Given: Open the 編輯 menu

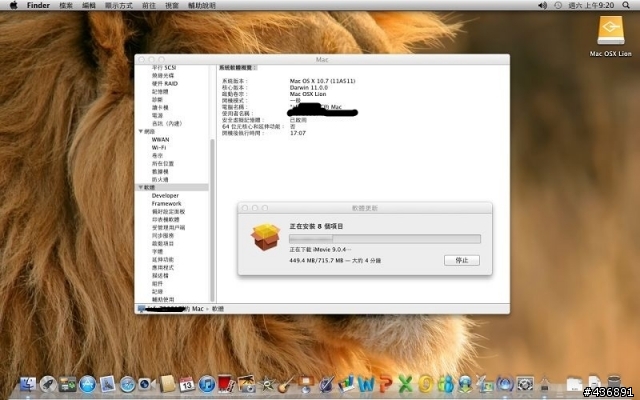Looking at the screenshot, I should pyautogui.click(x=89, y=5).
